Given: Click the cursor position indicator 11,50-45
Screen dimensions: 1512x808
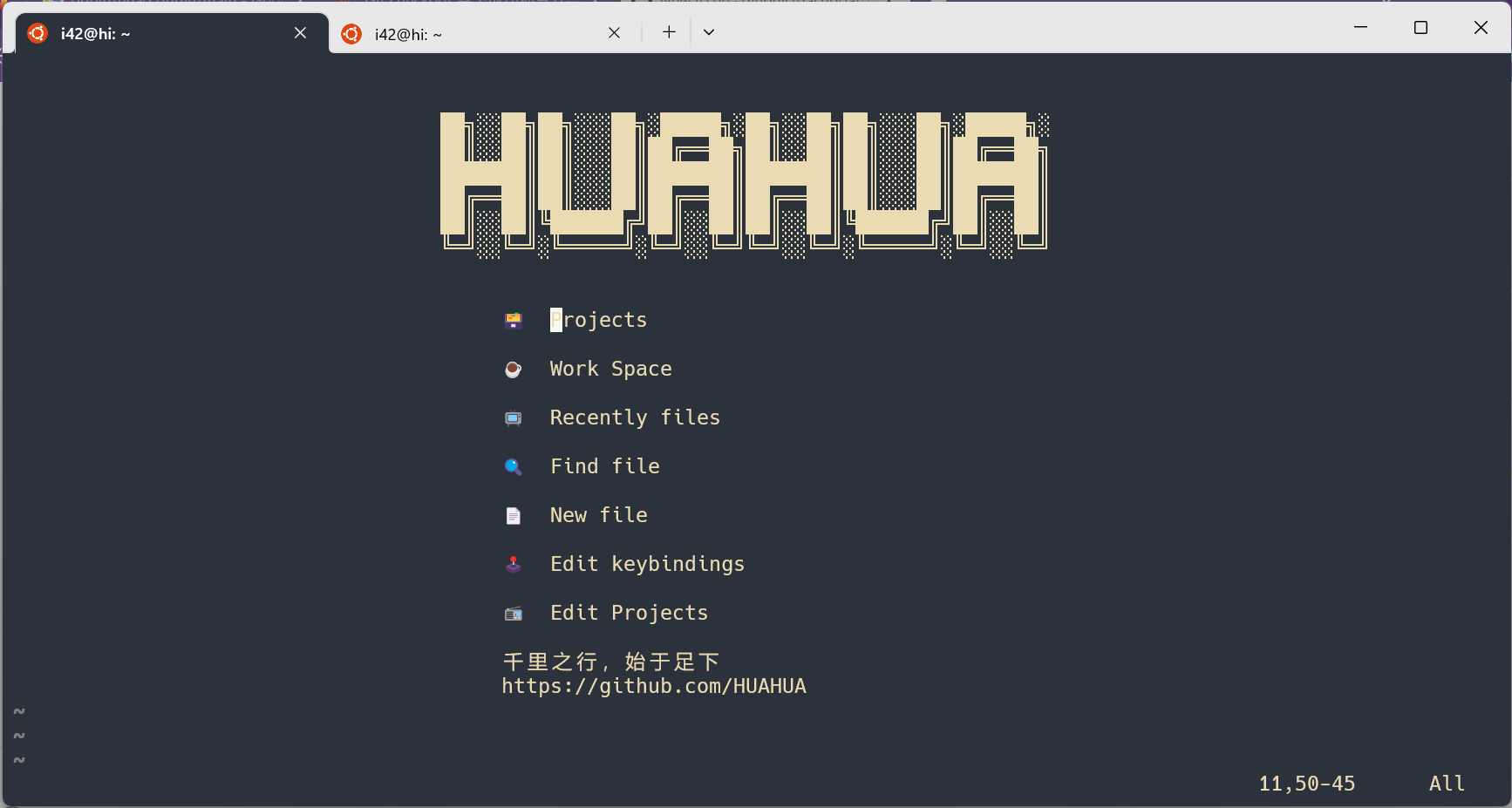Looking at the screenshot, I should pyautogui.click(x=1306, y=783).
